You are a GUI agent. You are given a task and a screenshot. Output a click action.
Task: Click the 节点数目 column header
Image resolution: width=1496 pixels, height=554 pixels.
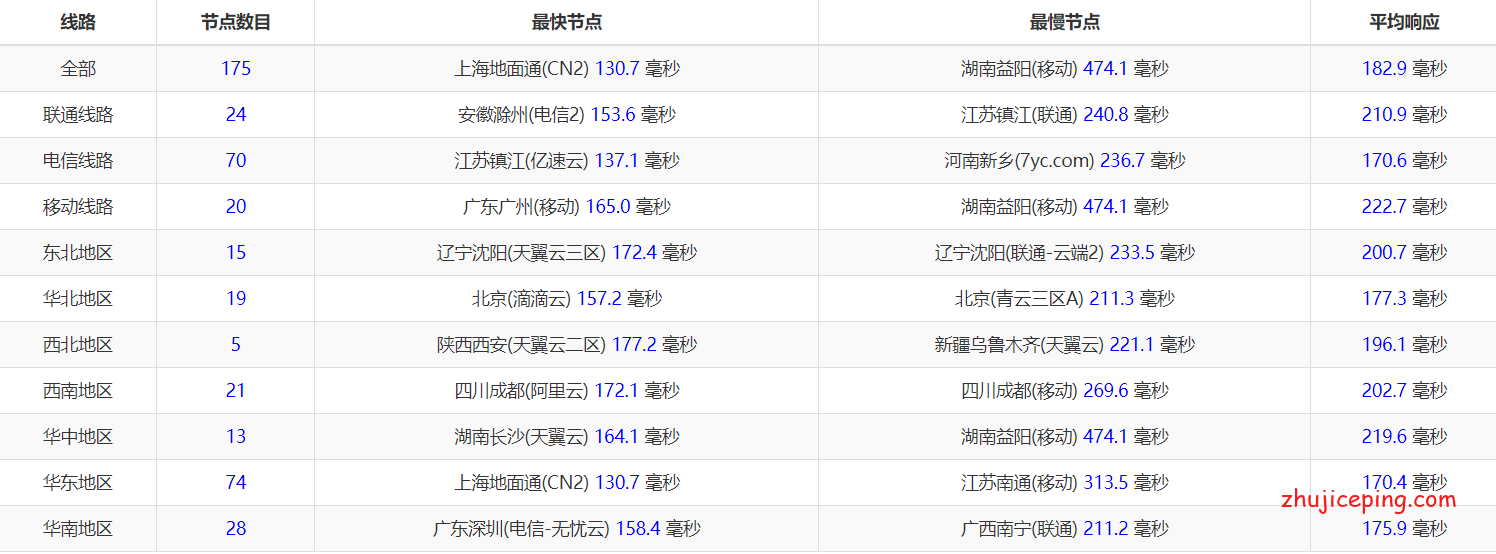click(x=236, y=22)
